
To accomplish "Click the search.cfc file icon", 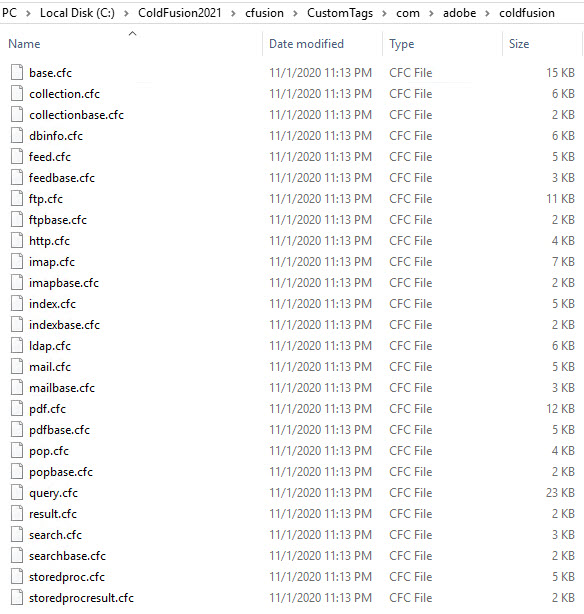I will tap(17, 535).
